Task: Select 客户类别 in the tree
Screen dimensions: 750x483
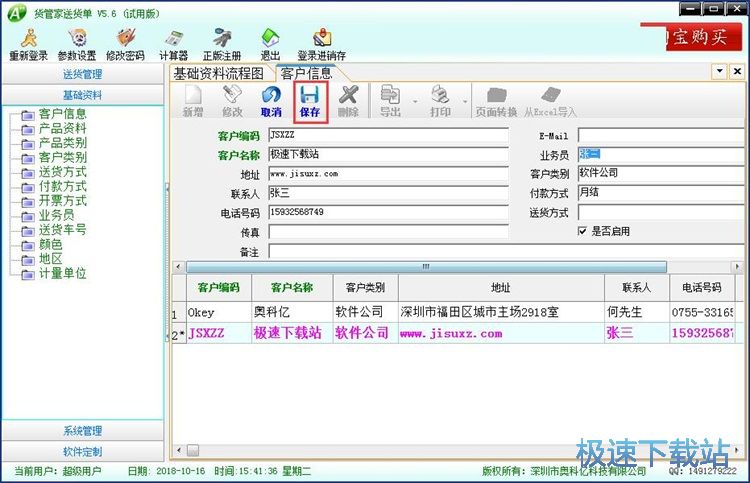Action: 62,157
